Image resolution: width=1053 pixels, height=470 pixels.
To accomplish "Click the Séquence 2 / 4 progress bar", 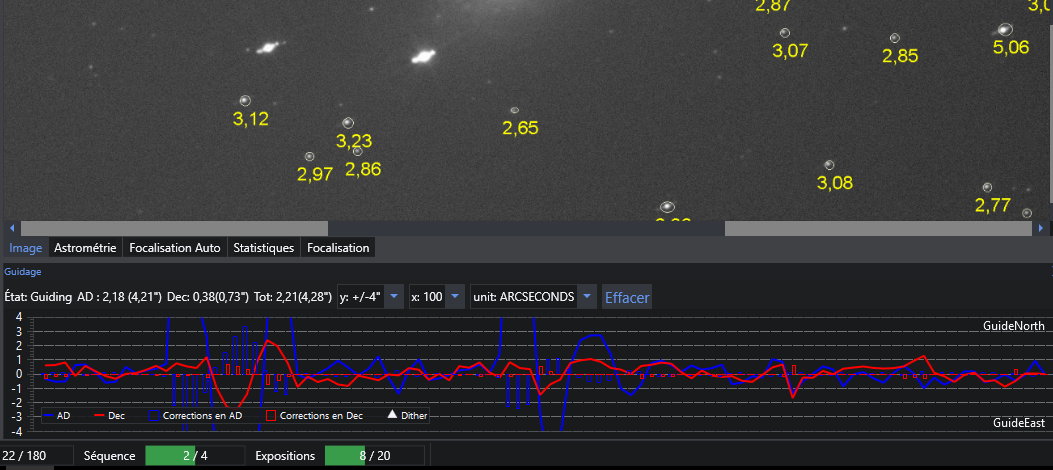I will (195, 456).
